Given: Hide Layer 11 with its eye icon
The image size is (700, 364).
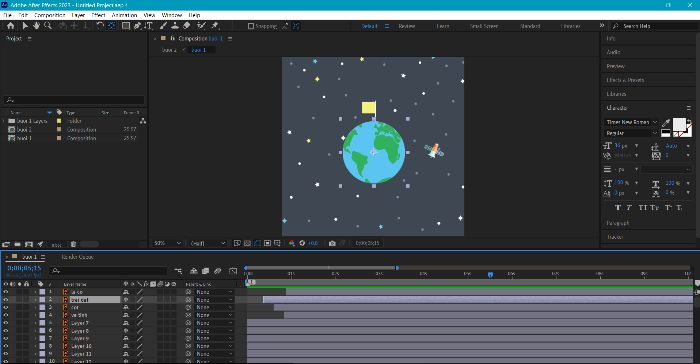Looking at the screenshot, I should (6, 354).
